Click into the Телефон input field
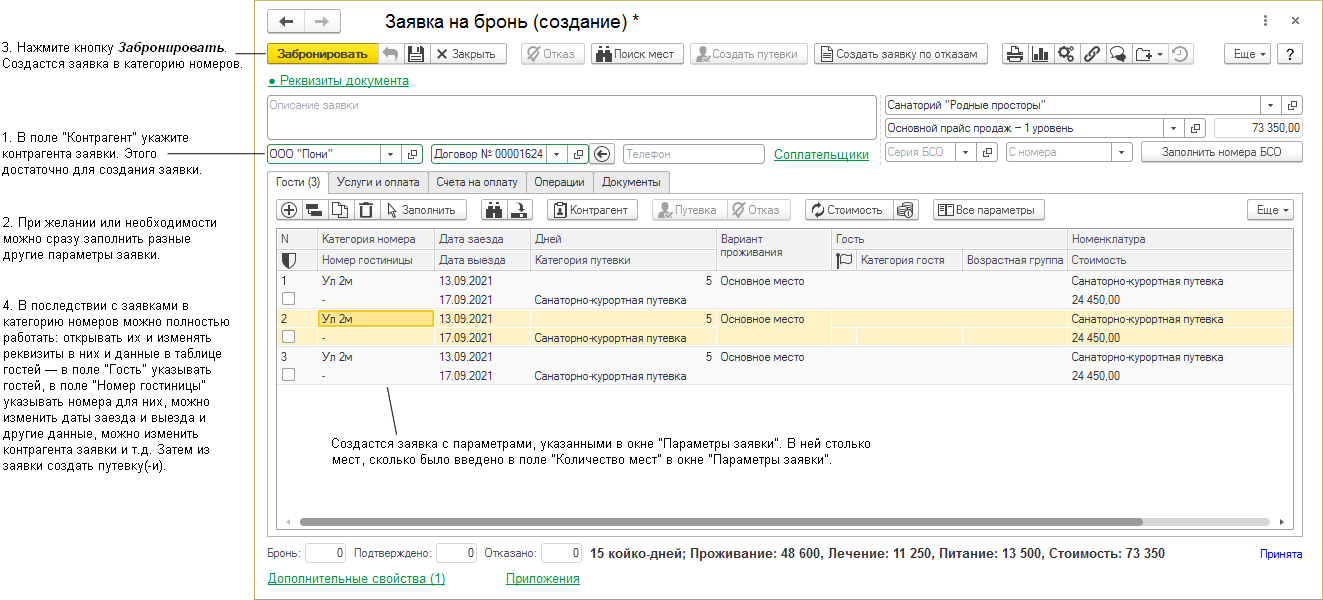The width and height of the screenshot is (1323, 600). (x=694, y=154)
